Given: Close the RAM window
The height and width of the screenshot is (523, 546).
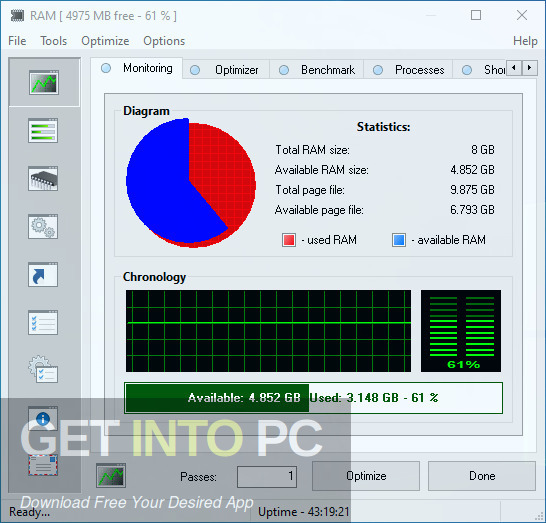Looking at the screenshot, I should pos(522,15).
